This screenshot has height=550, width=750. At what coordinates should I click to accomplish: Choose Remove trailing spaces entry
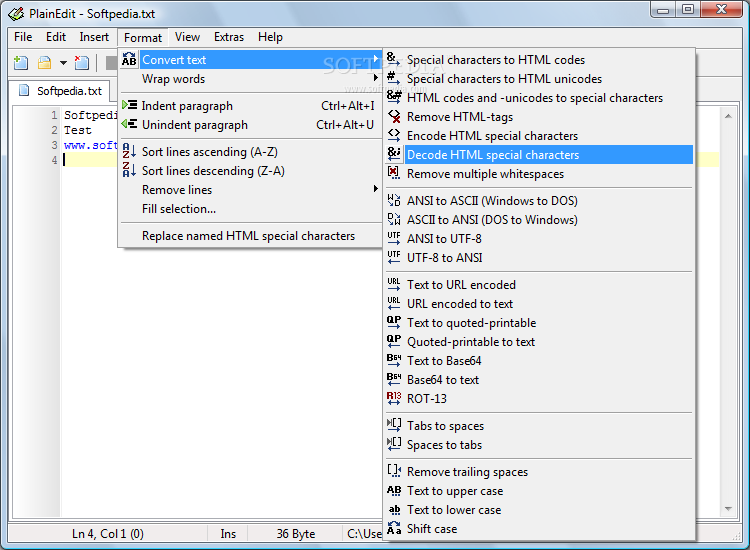(x=539, y=472)
